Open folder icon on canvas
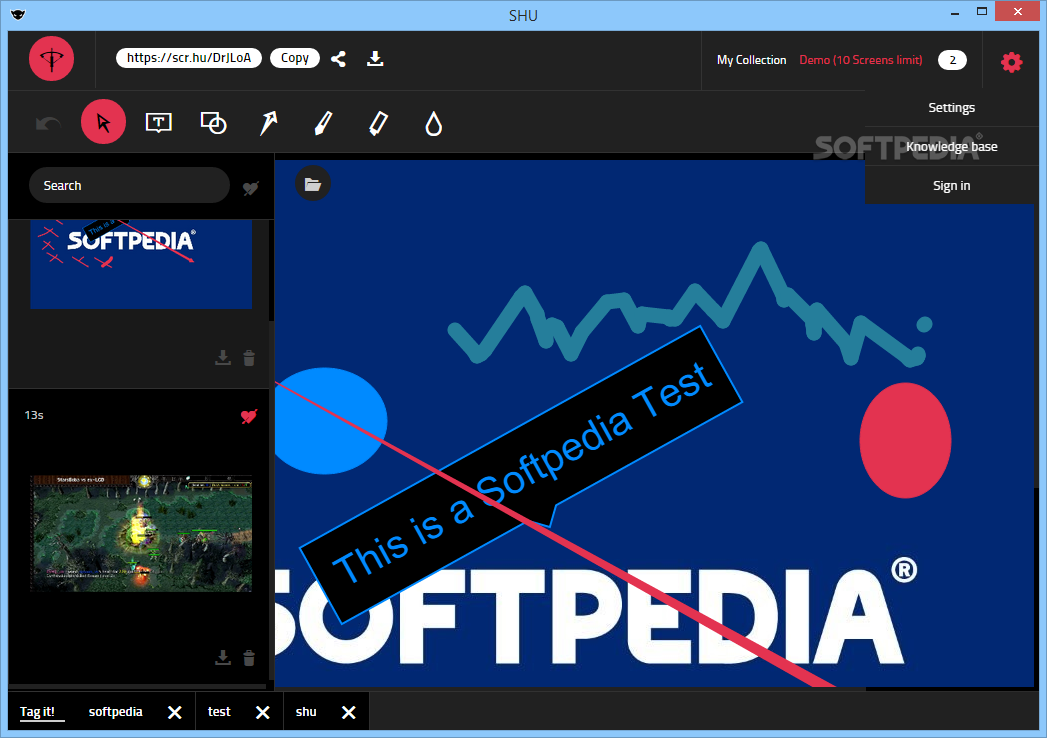This screenshot has width=1047, height=738. [x=312, y=184]
